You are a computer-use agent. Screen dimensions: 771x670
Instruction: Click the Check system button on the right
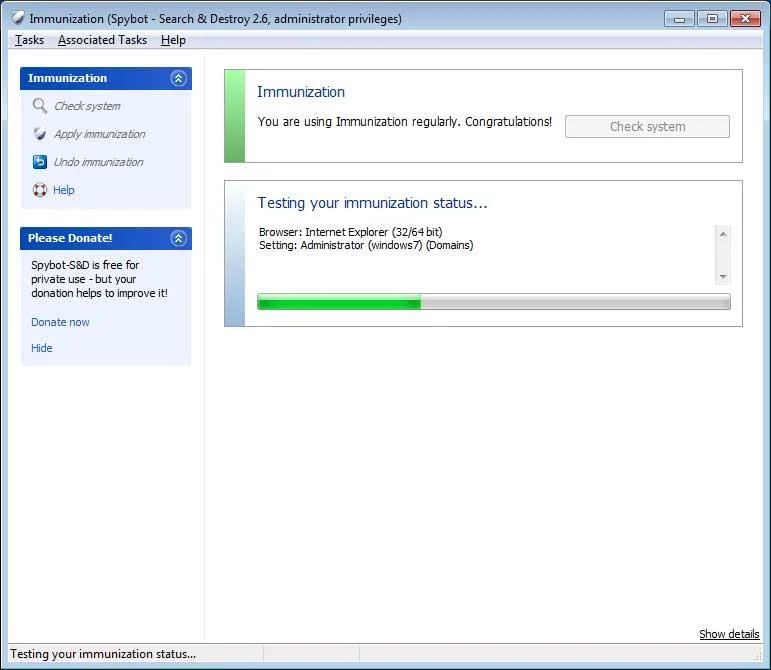click(647, 126)
